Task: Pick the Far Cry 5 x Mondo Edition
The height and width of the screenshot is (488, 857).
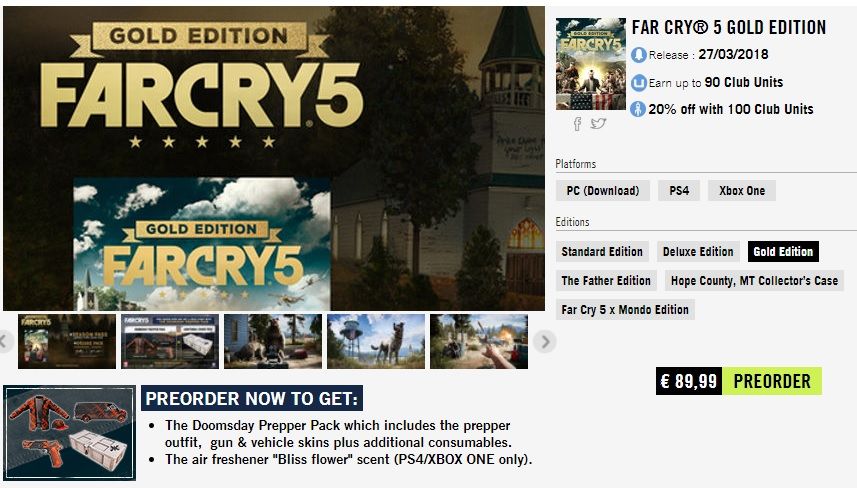Action: [x=625, y=309]
